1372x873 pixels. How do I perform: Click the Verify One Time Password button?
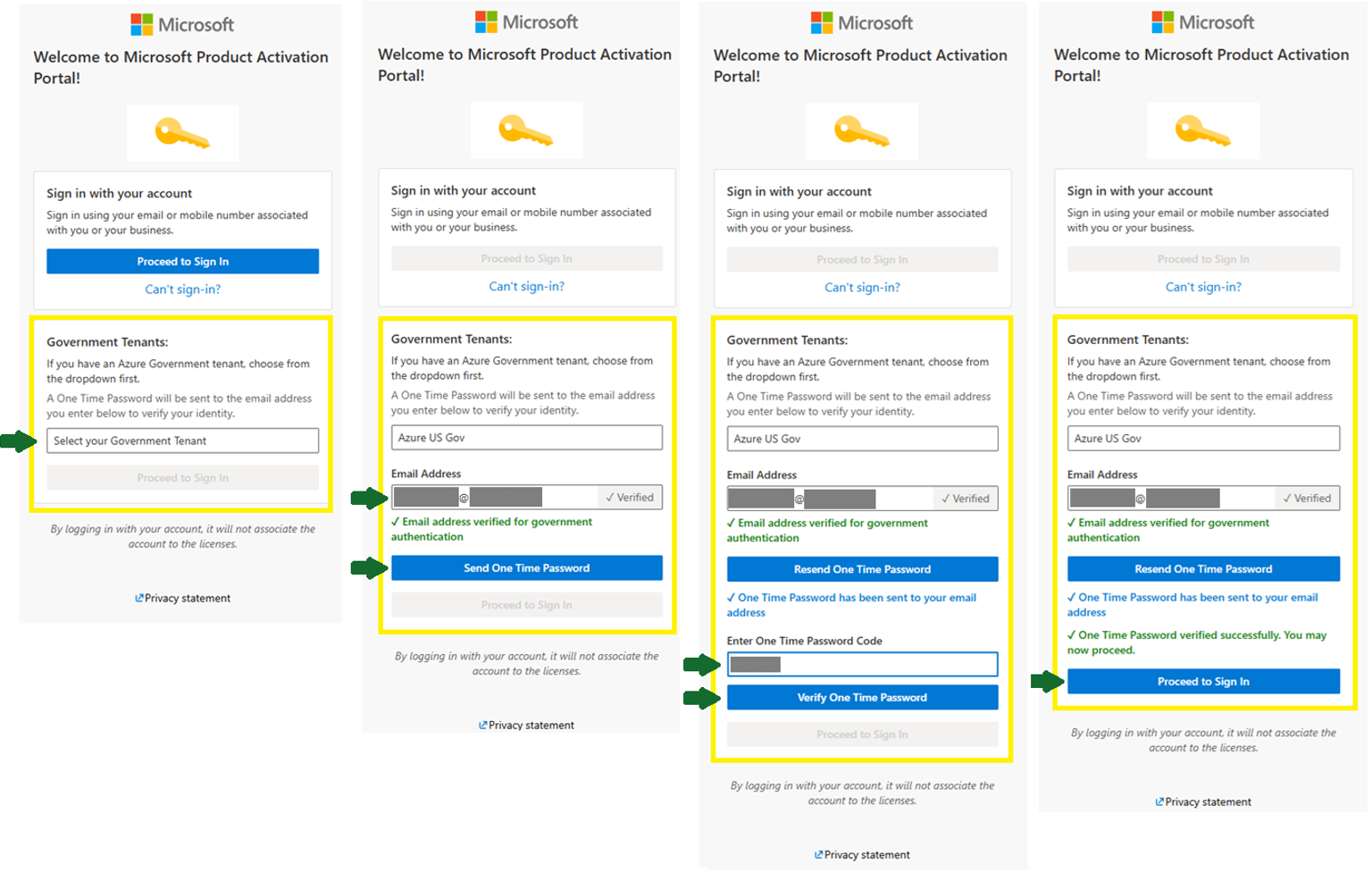[x=863, y=698]
